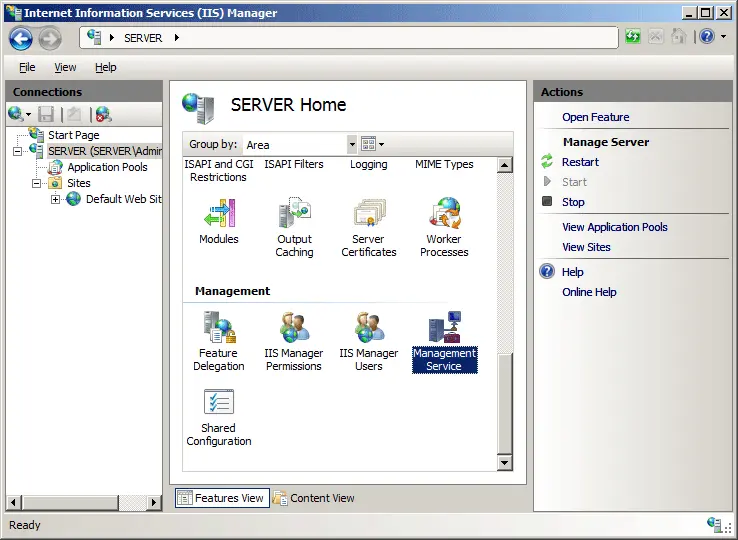Viewport: 738px width, 540px height.
Task: Collapse the Sites node in tree
Action: pyautogui.click(x=36, y=183)
